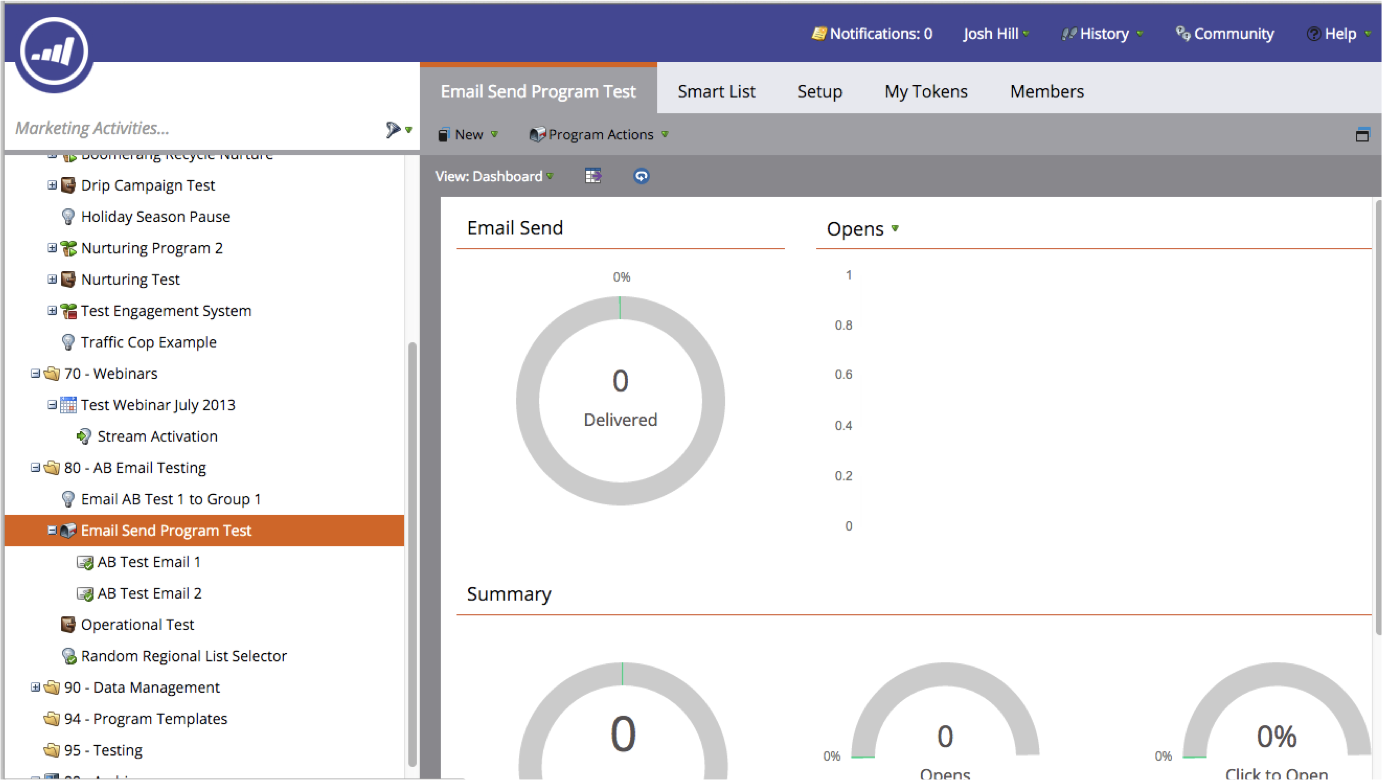Click the refresh icon beside View Dashboard

click(641, 176)
